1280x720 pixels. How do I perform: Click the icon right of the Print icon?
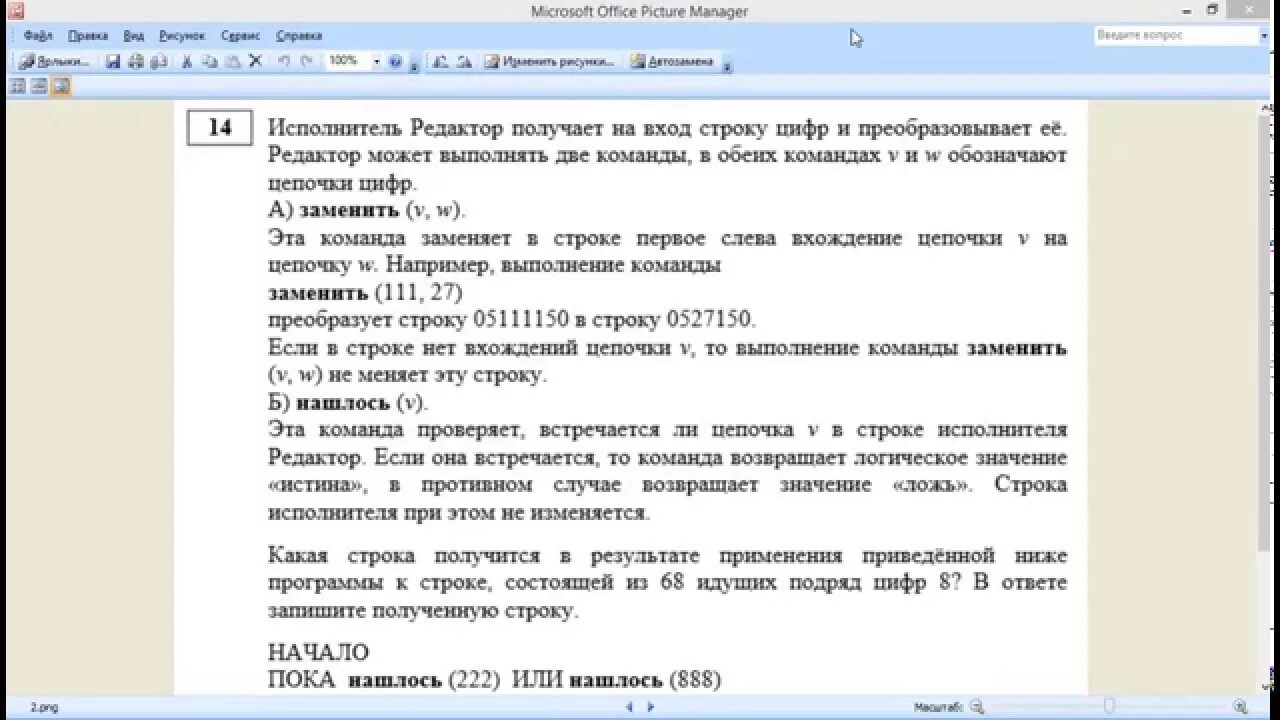coord(159,61)
